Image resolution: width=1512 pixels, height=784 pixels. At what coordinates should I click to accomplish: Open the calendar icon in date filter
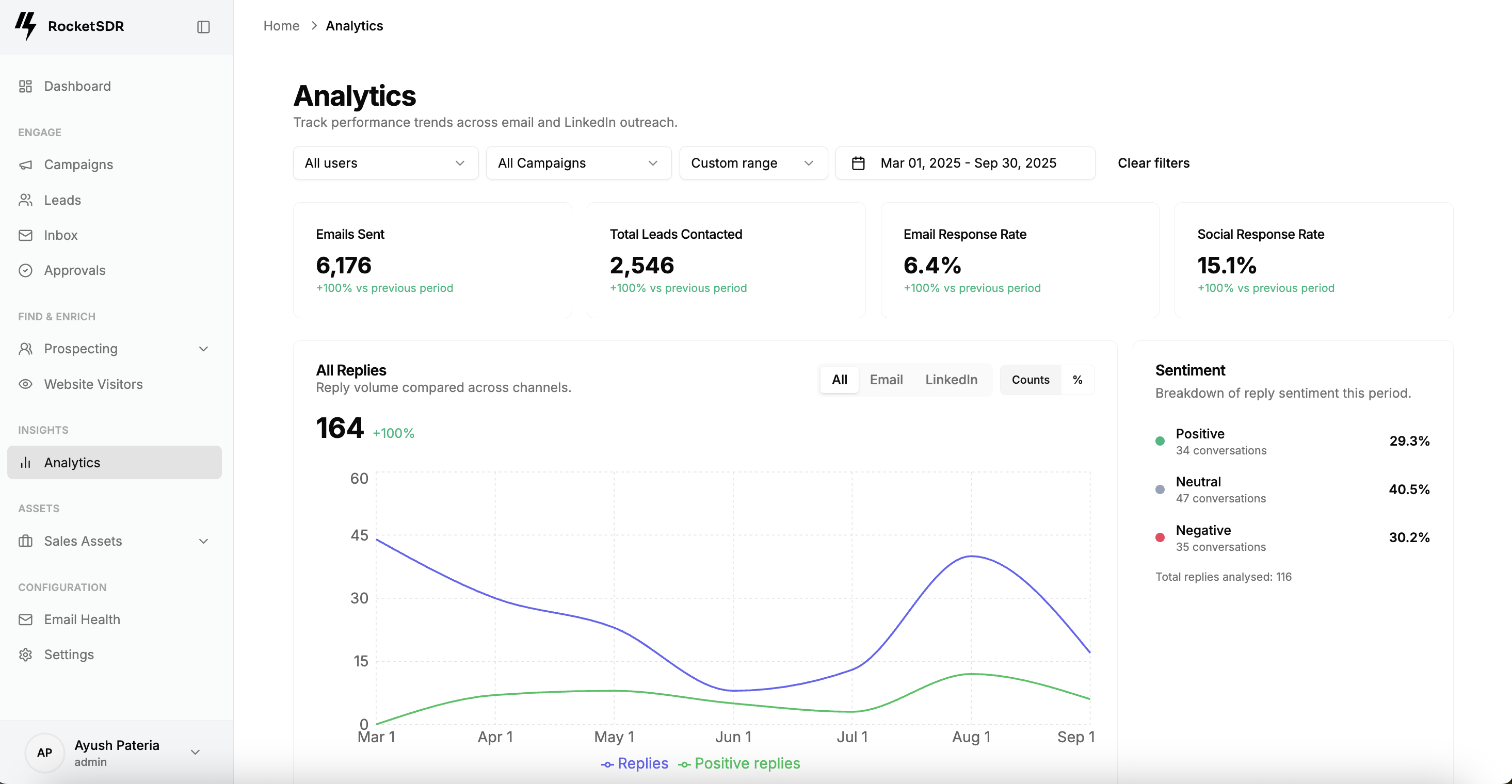pyautogui.click(x=859, y=163)
